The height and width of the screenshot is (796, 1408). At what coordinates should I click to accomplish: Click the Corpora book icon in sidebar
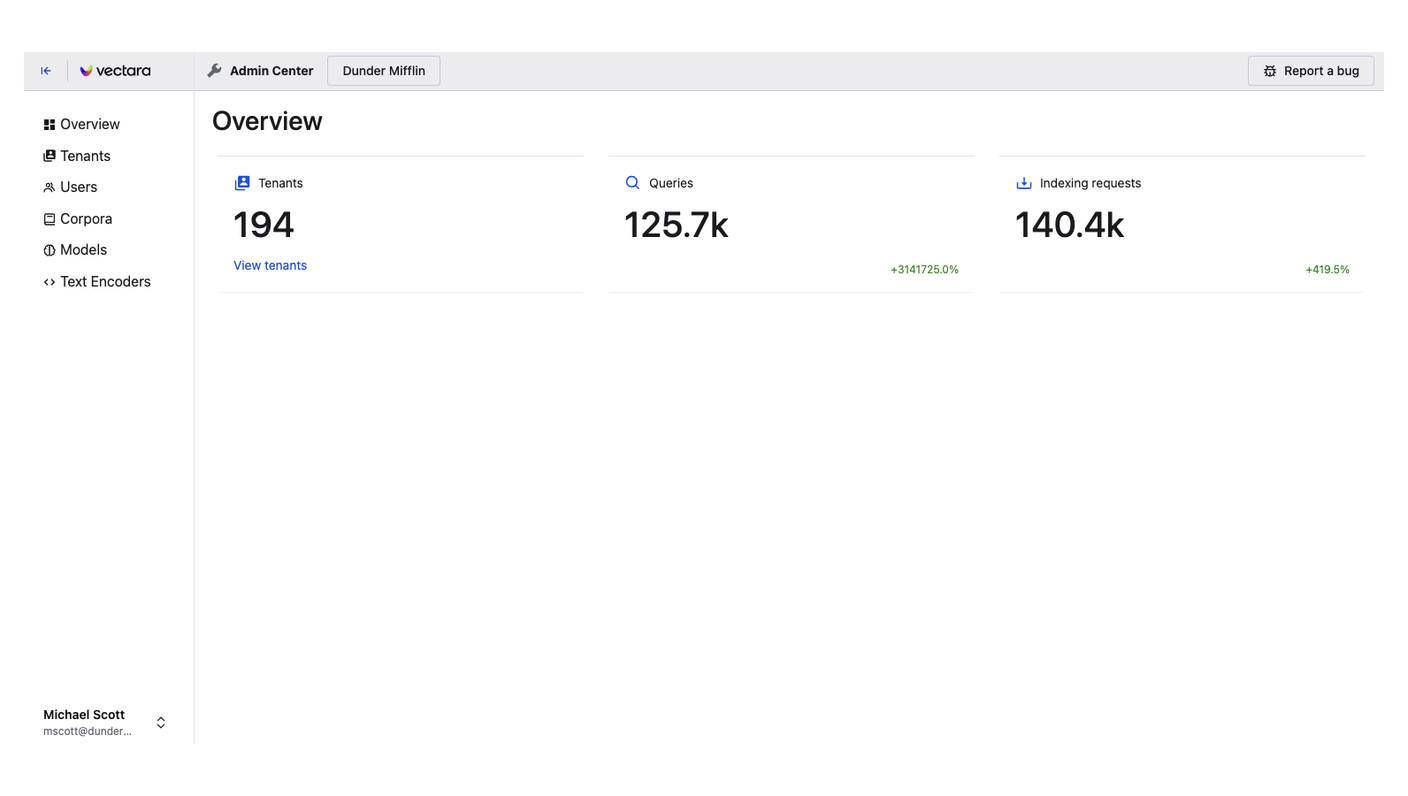(x=49, y=219)
